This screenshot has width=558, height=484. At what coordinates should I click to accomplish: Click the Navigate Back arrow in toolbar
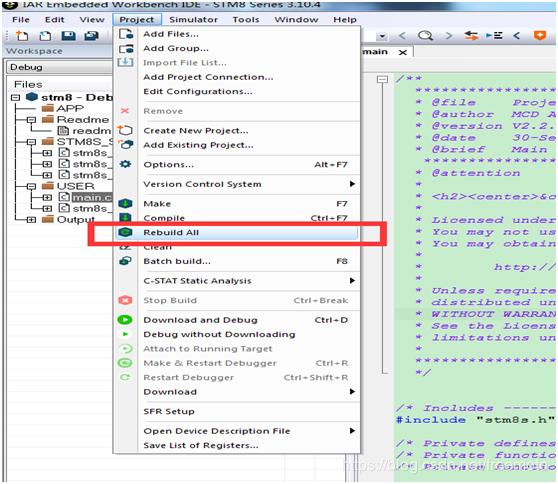402,36
